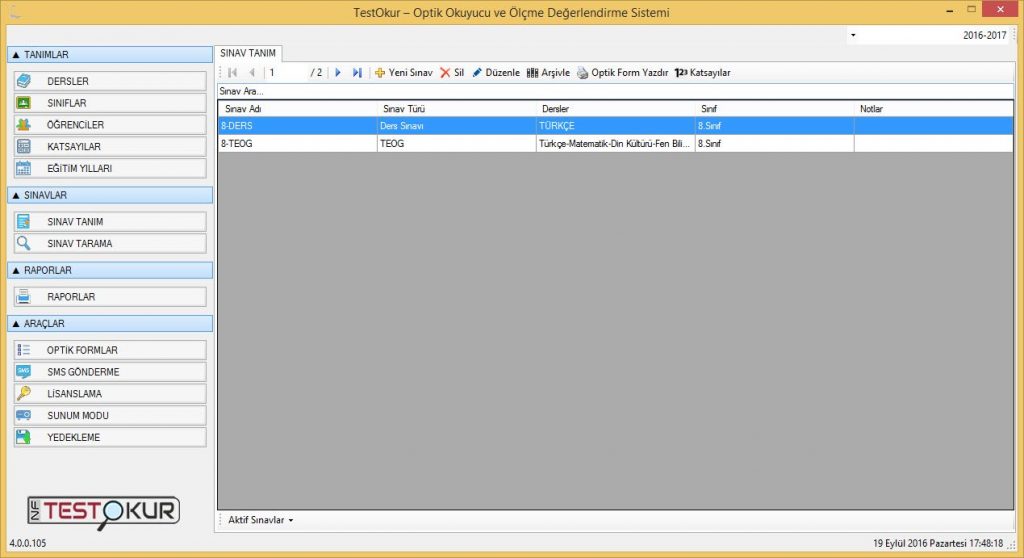Sort by Sınav Türü column header
1024x558 pixels.
pos(456,108)
